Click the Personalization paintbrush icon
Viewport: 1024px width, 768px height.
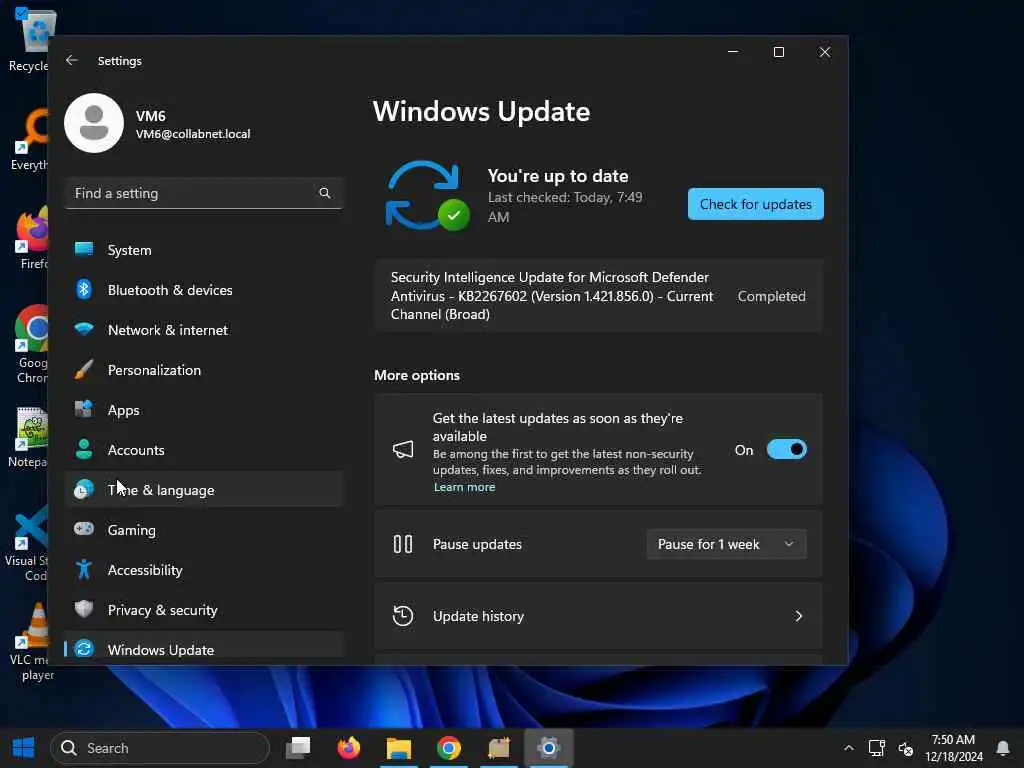84,370
